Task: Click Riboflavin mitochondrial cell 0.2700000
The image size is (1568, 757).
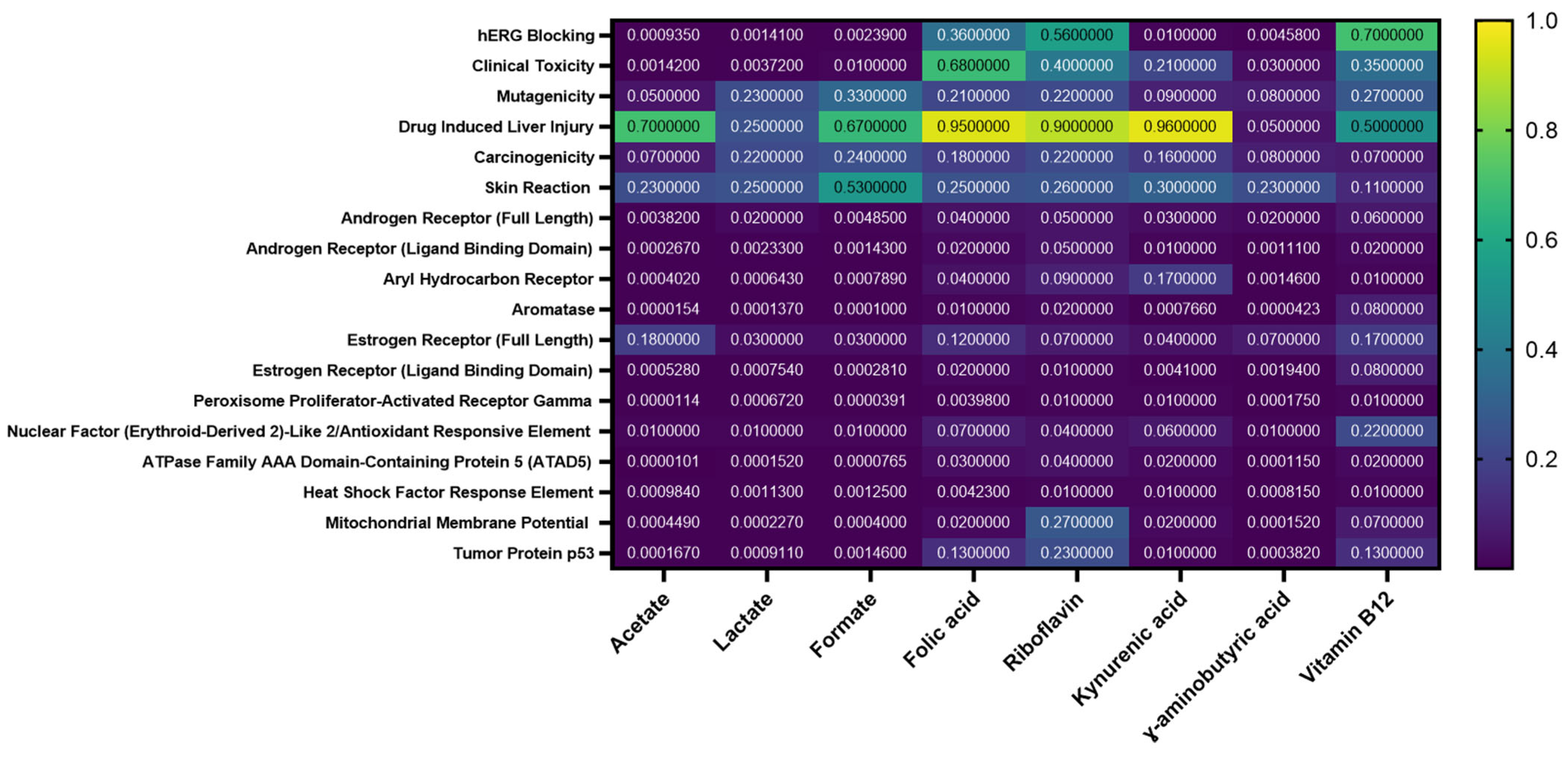Action: (1076, 522)
